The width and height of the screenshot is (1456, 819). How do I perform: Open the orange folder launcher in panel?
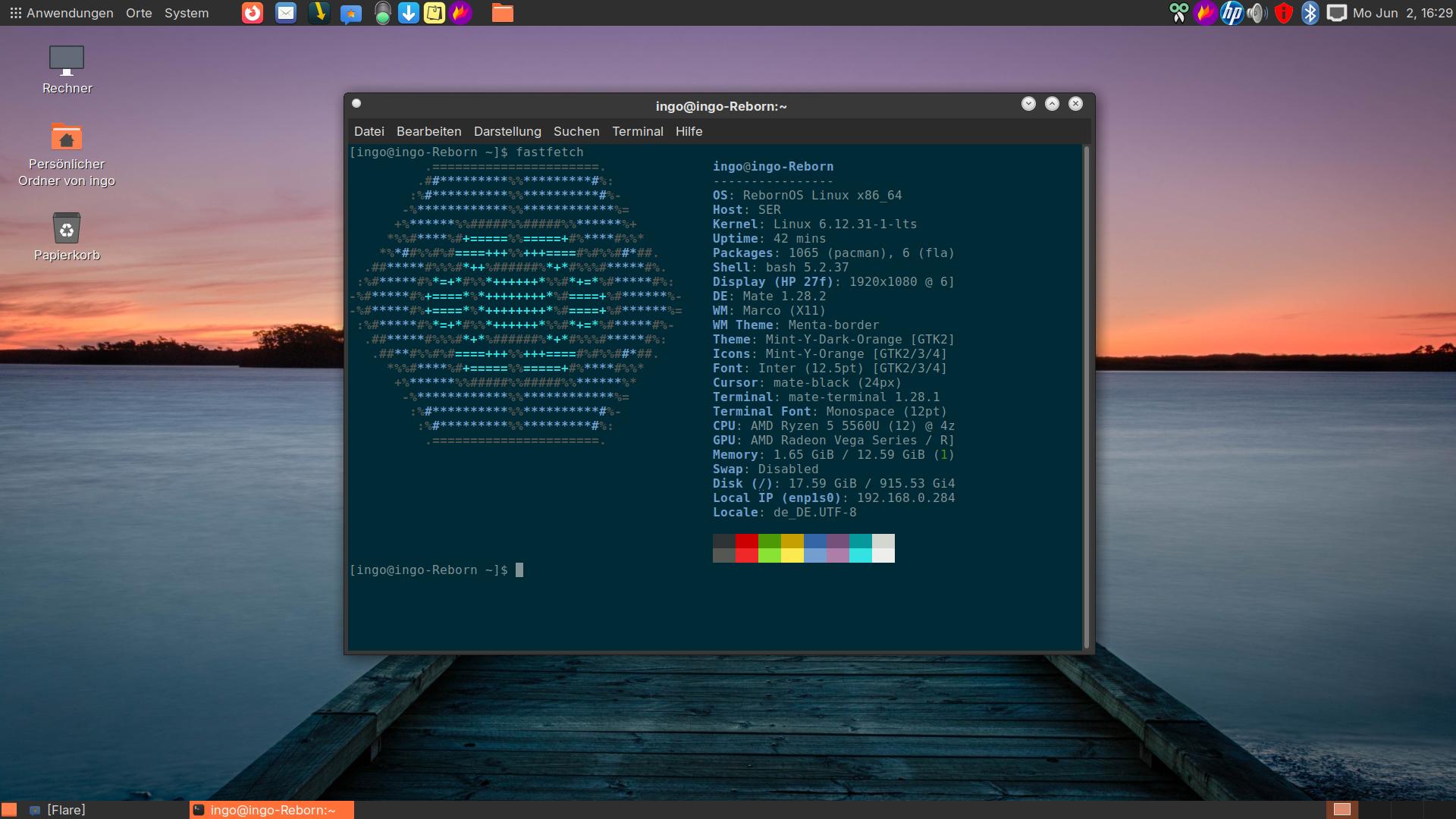click(x=502, y=13)
